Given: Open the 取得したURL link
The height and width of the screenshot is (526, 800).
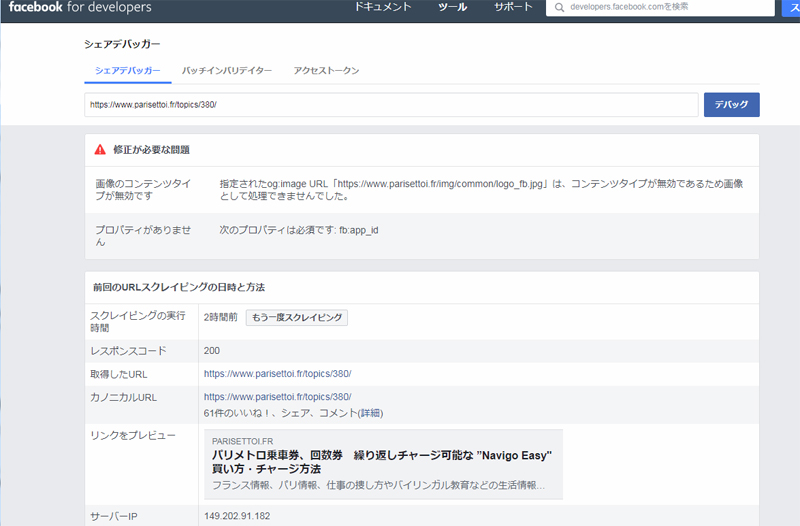Looking at the screenshot, I should pos(278,373).
